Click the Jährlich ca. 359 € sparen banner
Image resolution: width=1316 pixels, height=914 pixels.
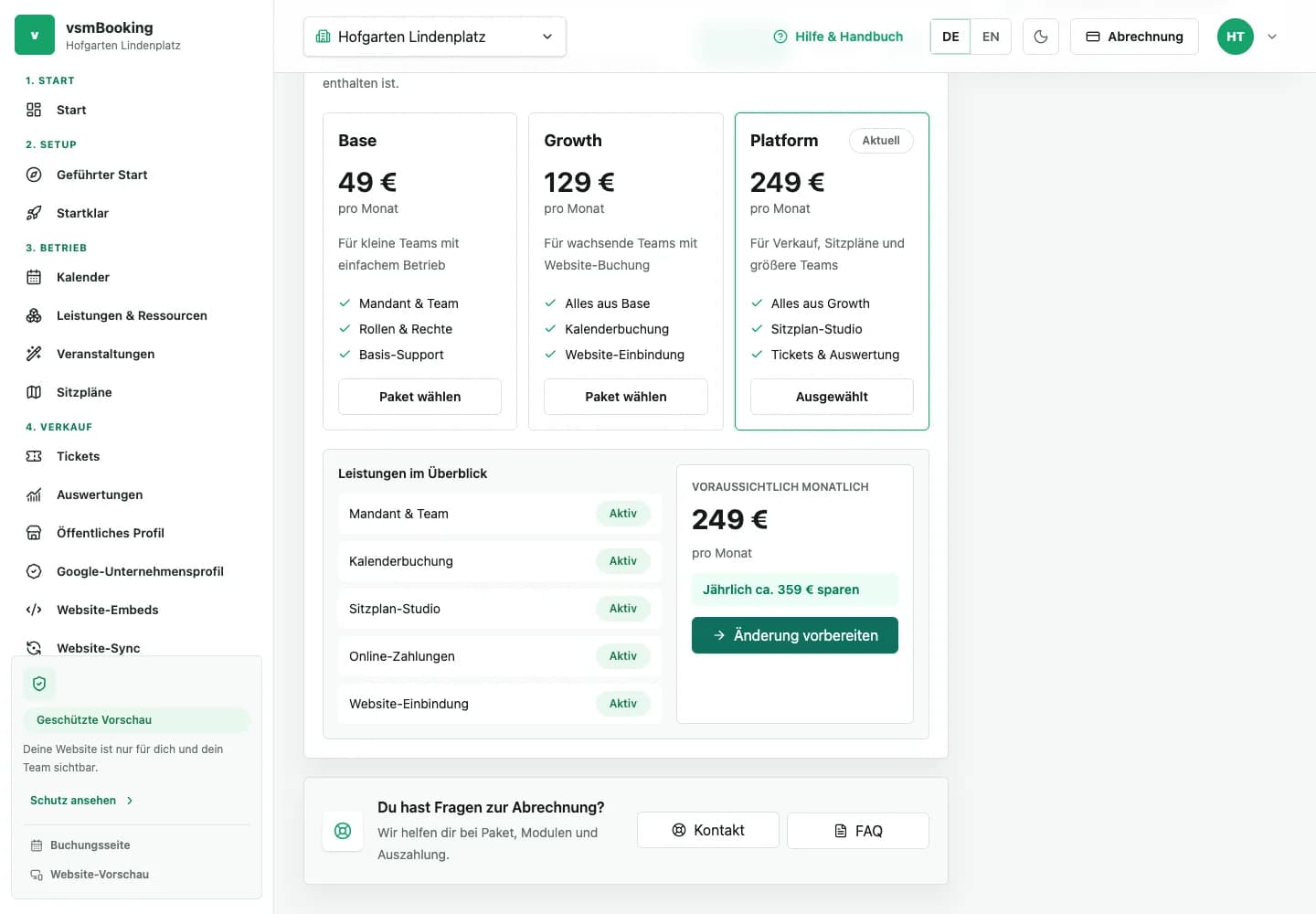click(x=795, y=590)
